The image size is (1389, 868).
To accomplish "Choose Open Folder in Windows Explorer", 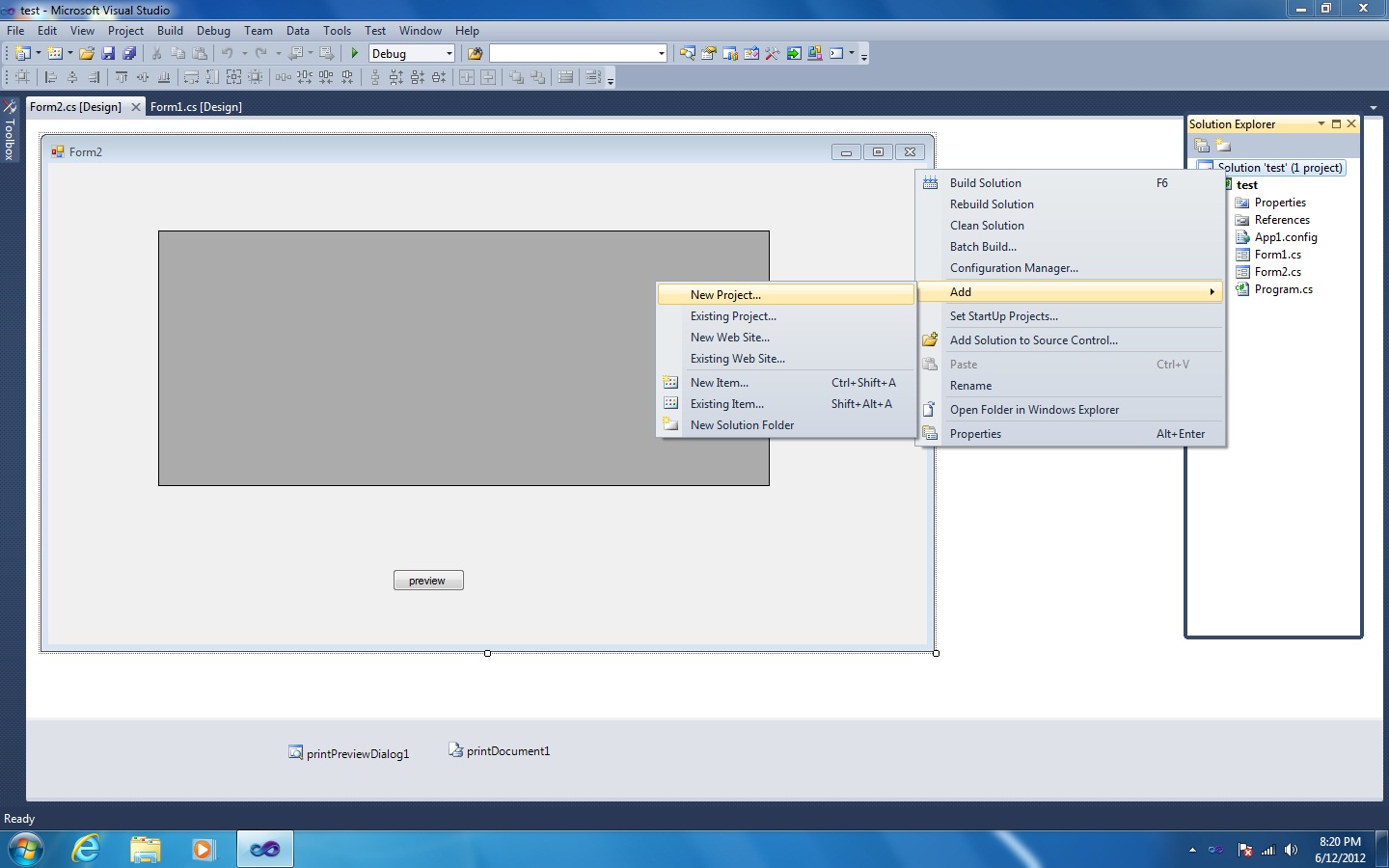I will pyautogui.click(x=1072, y=410).
